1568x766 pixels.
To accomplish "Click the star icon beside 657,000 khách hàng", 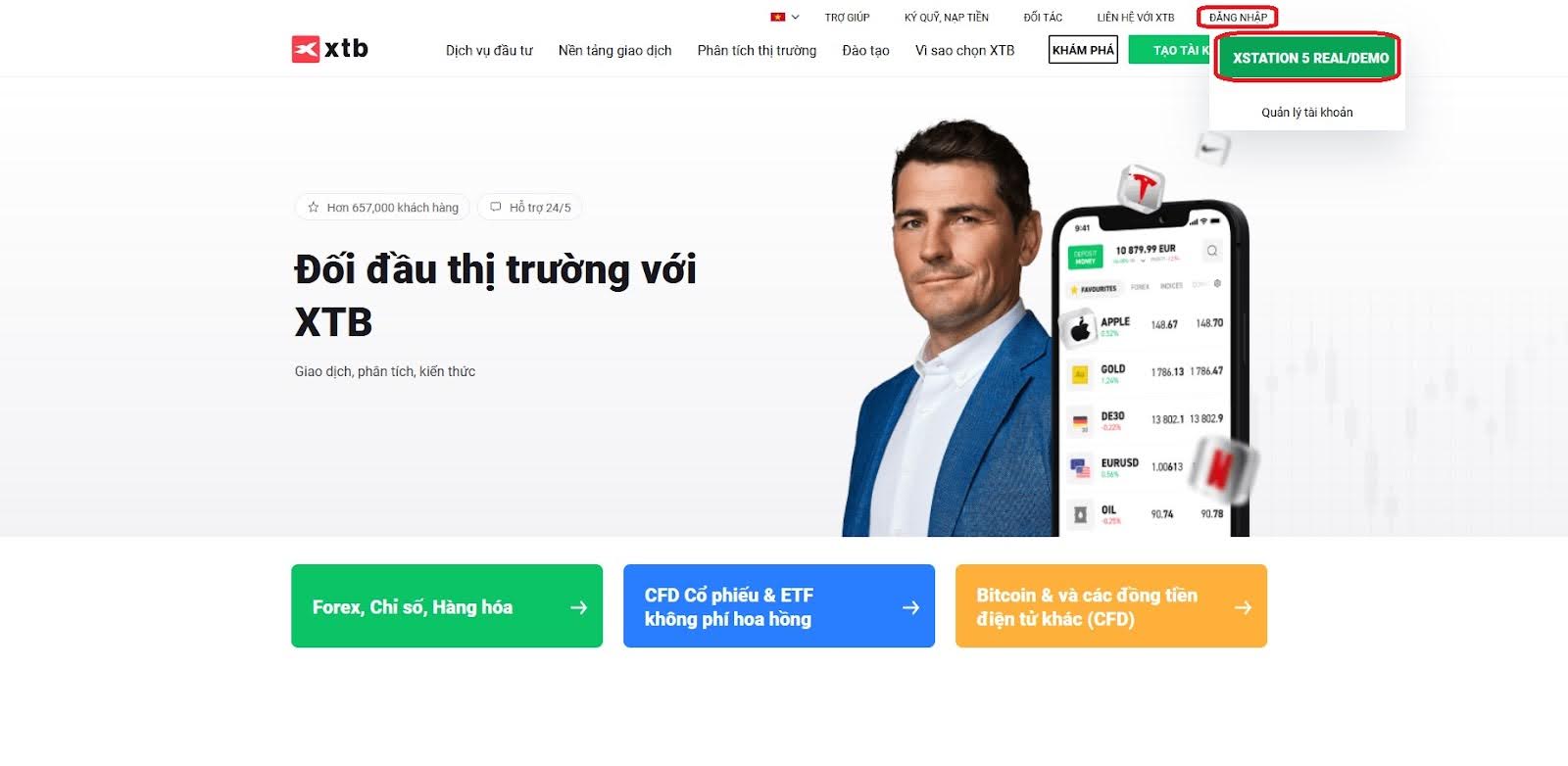I will [314, 208].
